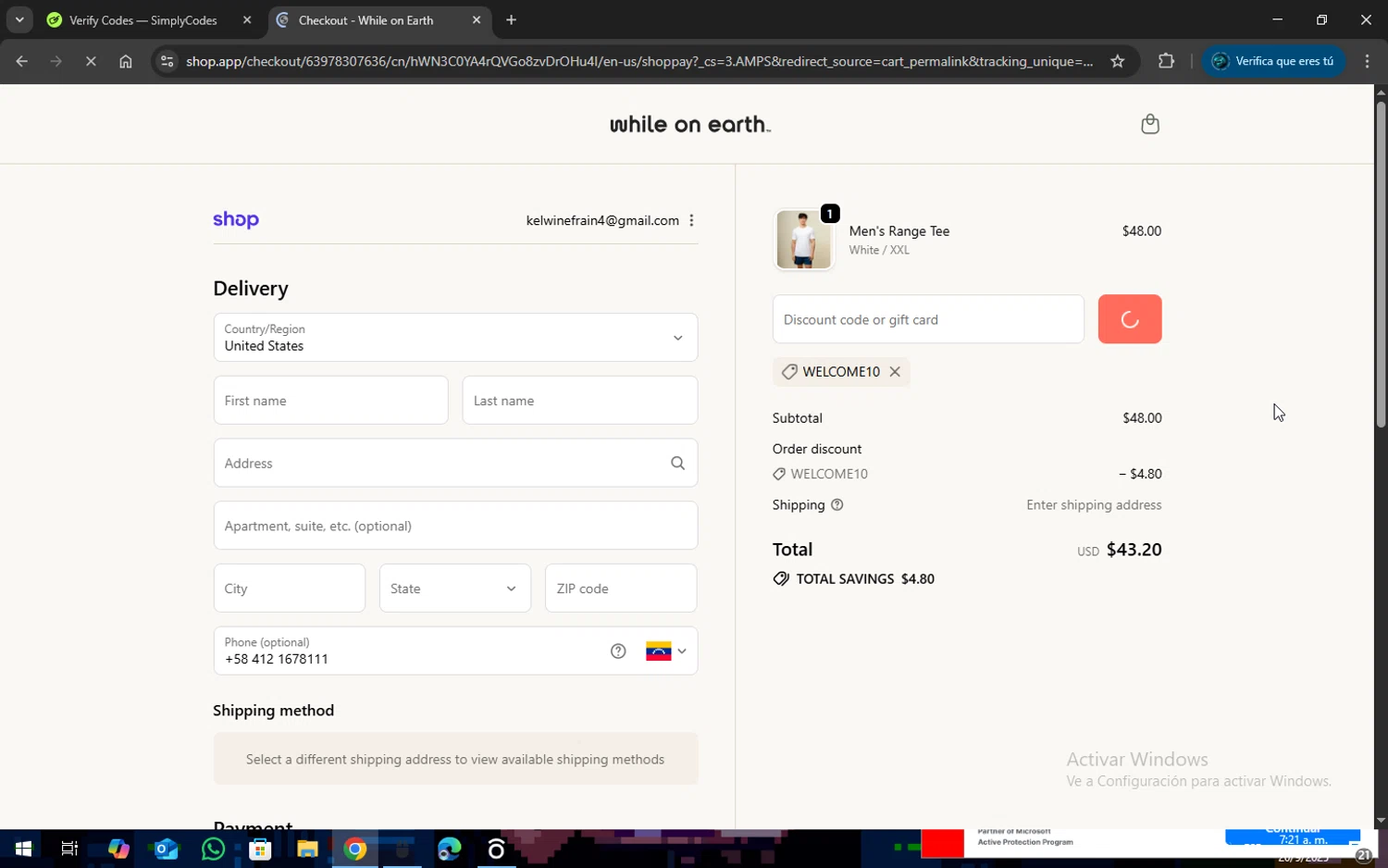Open the Windows Start menu
The width and height of the screenshot is (1388, 868).
click(x=23, y=849)
